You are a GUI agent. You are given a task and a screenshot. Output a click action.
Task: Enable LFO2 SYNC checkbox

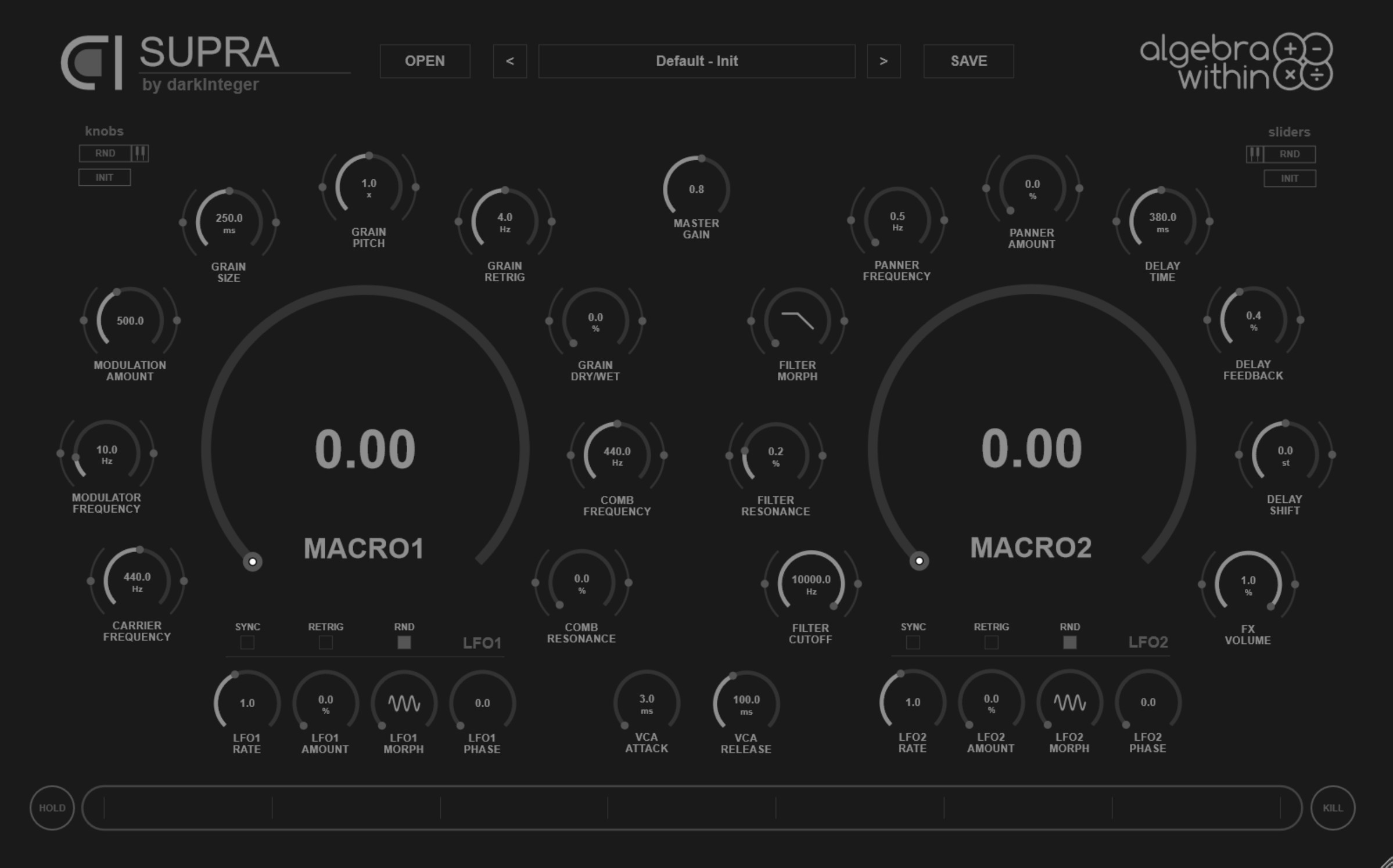913,643
